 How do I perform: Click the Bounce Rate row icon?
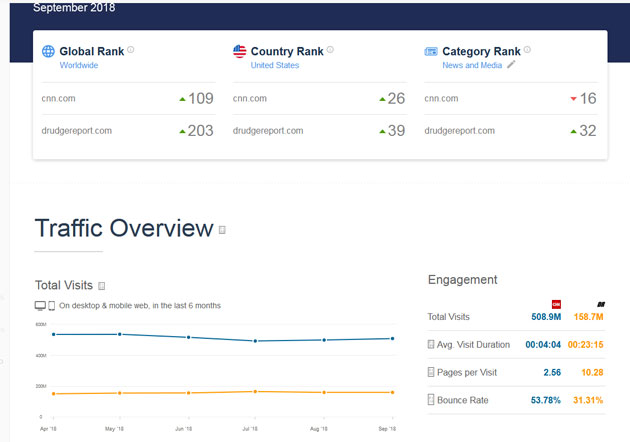click(431, 400)
